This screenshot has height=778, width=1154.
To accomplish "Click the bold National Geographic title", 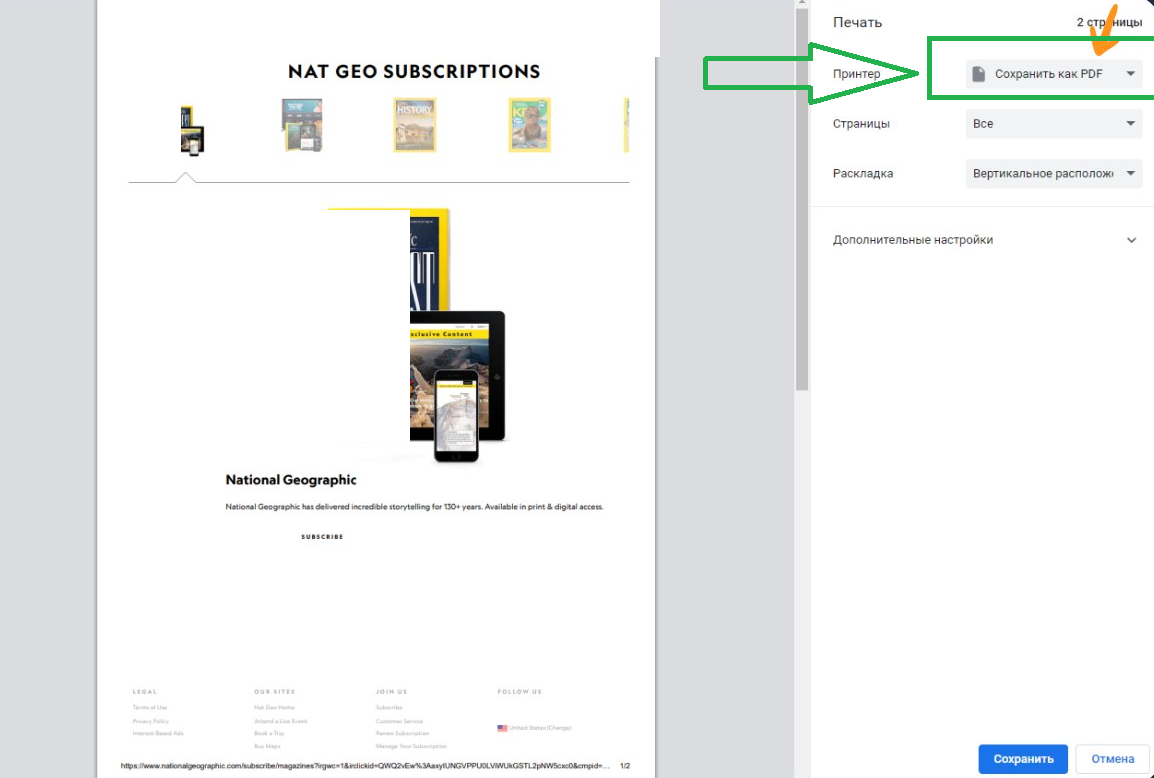I will (x=291, y=480).
